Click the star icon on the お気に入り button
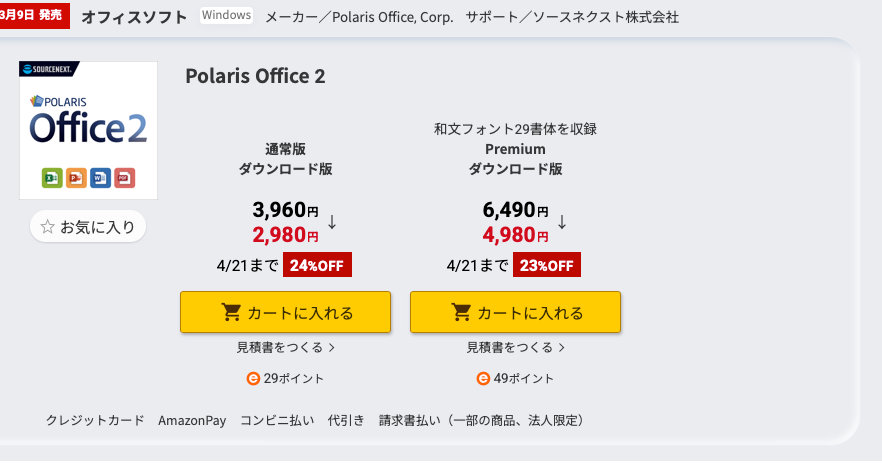This screenshot has width=882, height=466. (x=47, y=227)
